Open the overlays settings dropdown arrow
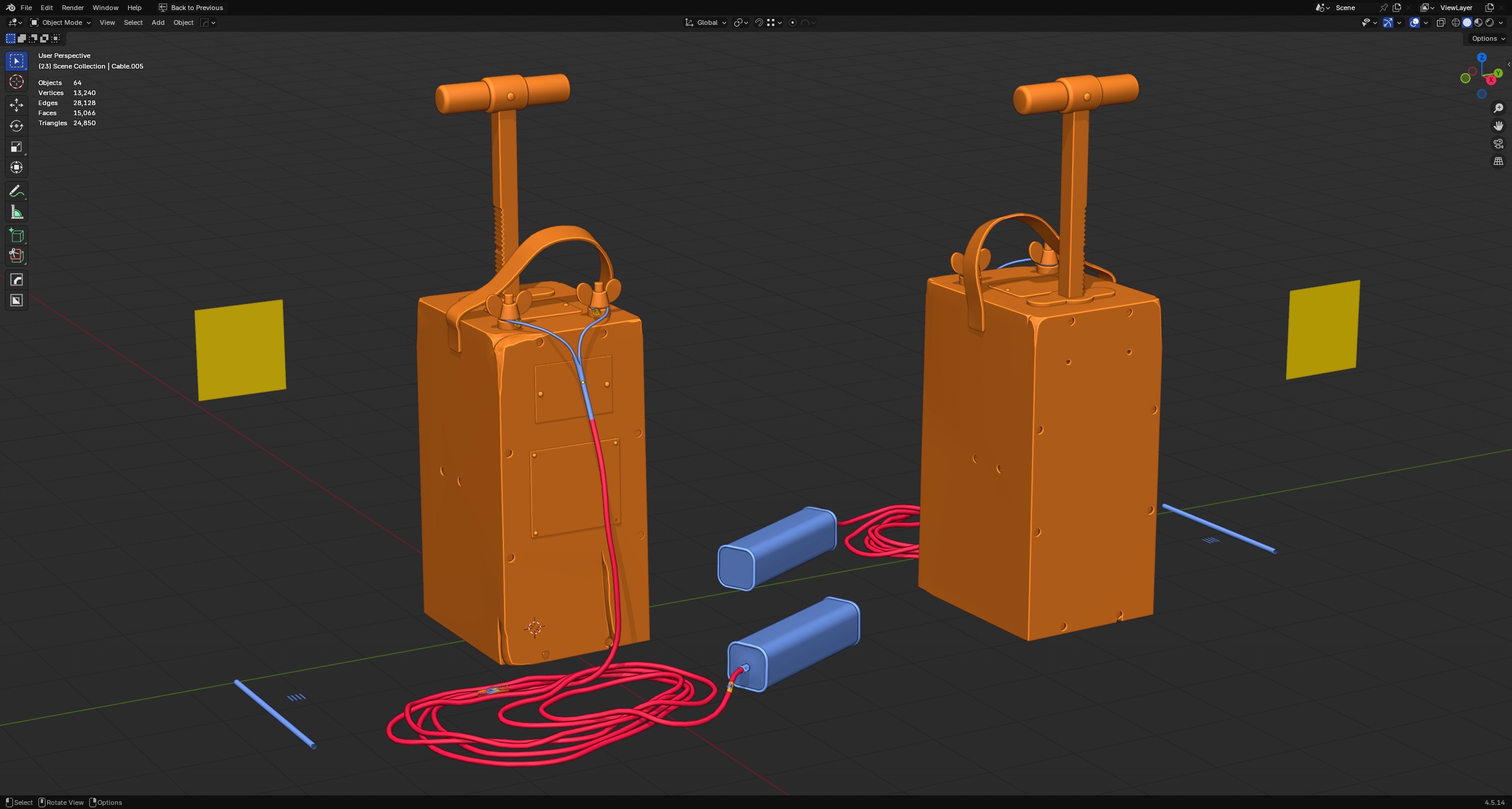Viewport: 1512px width, 809px height. 1426,22
